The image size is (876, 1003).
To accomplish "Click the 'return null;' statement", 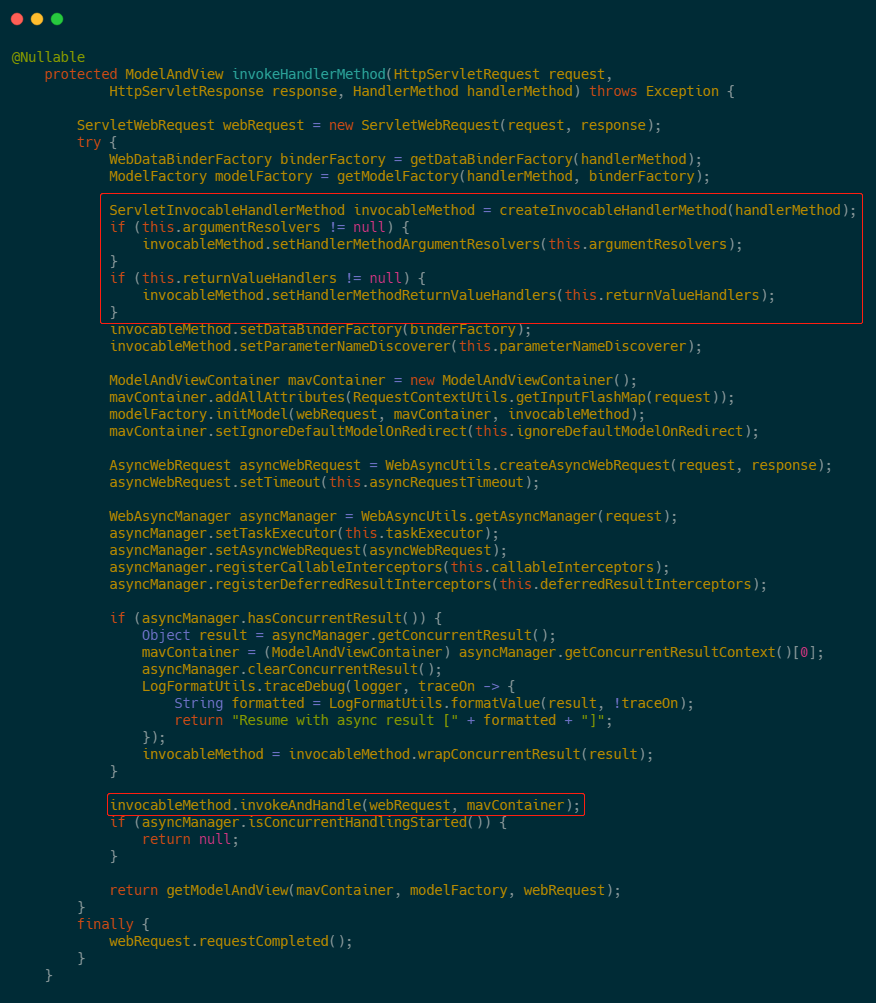I will click(x=191, y=839).
